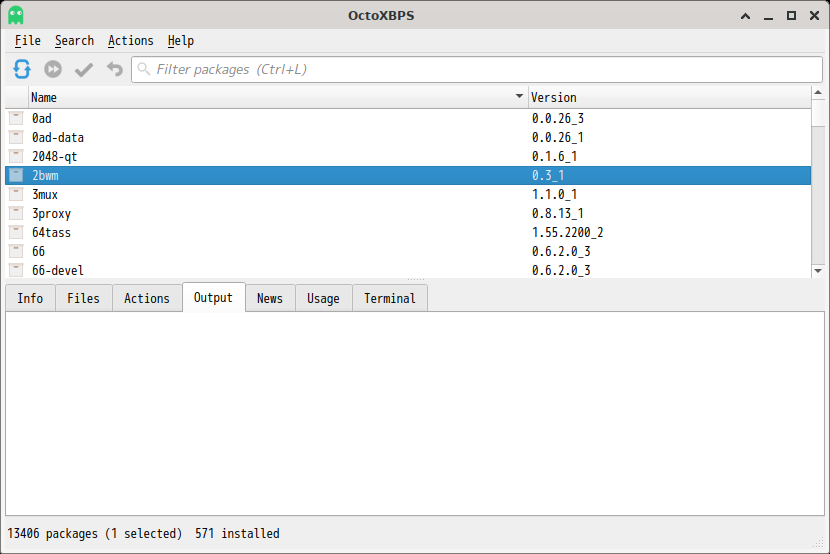Click the package icon beside 64tass
The image size is (830, 554).
coord(16,232)
